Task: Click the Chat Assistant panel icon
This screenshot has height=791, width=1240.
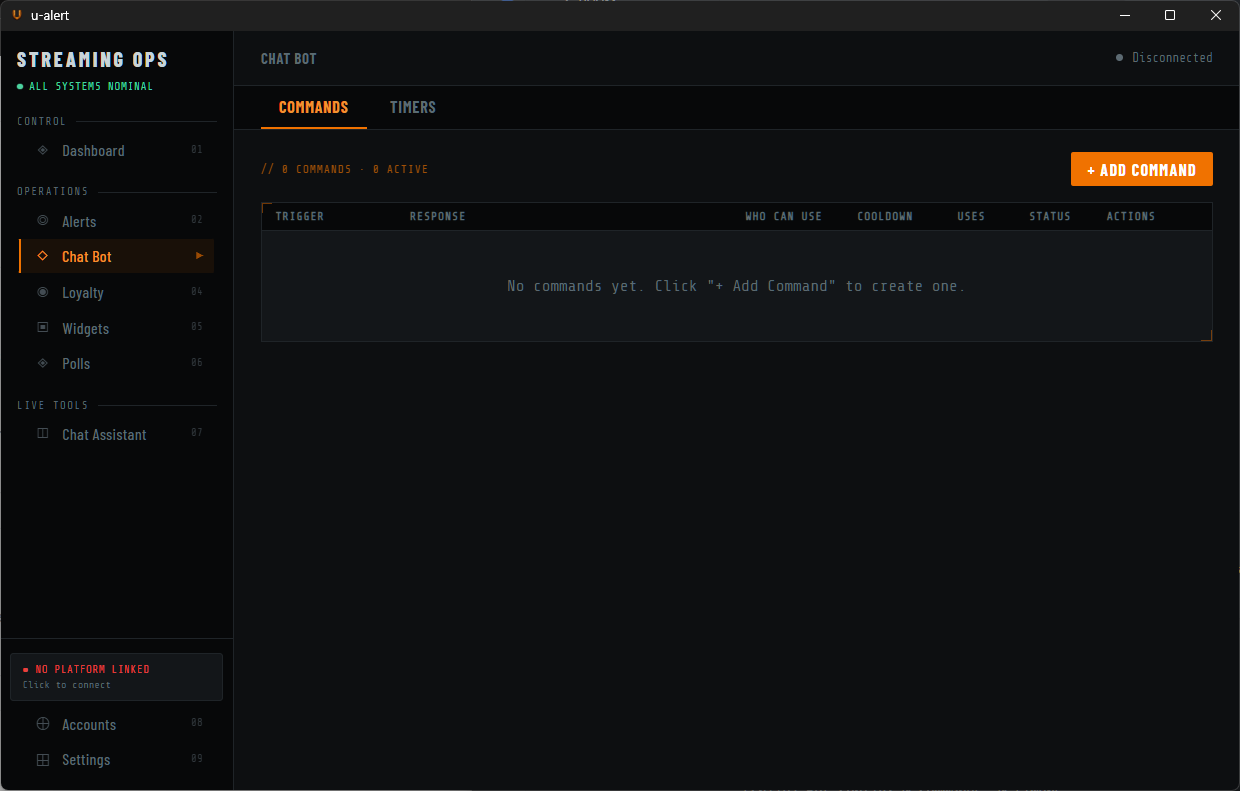Action: 42,434
